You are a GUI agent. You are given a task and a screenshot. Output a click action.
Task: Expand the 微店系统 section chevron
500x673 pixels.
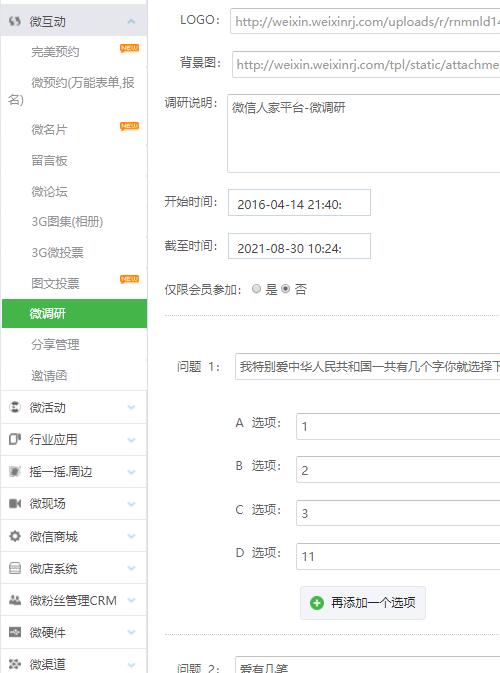pos(131,568)
